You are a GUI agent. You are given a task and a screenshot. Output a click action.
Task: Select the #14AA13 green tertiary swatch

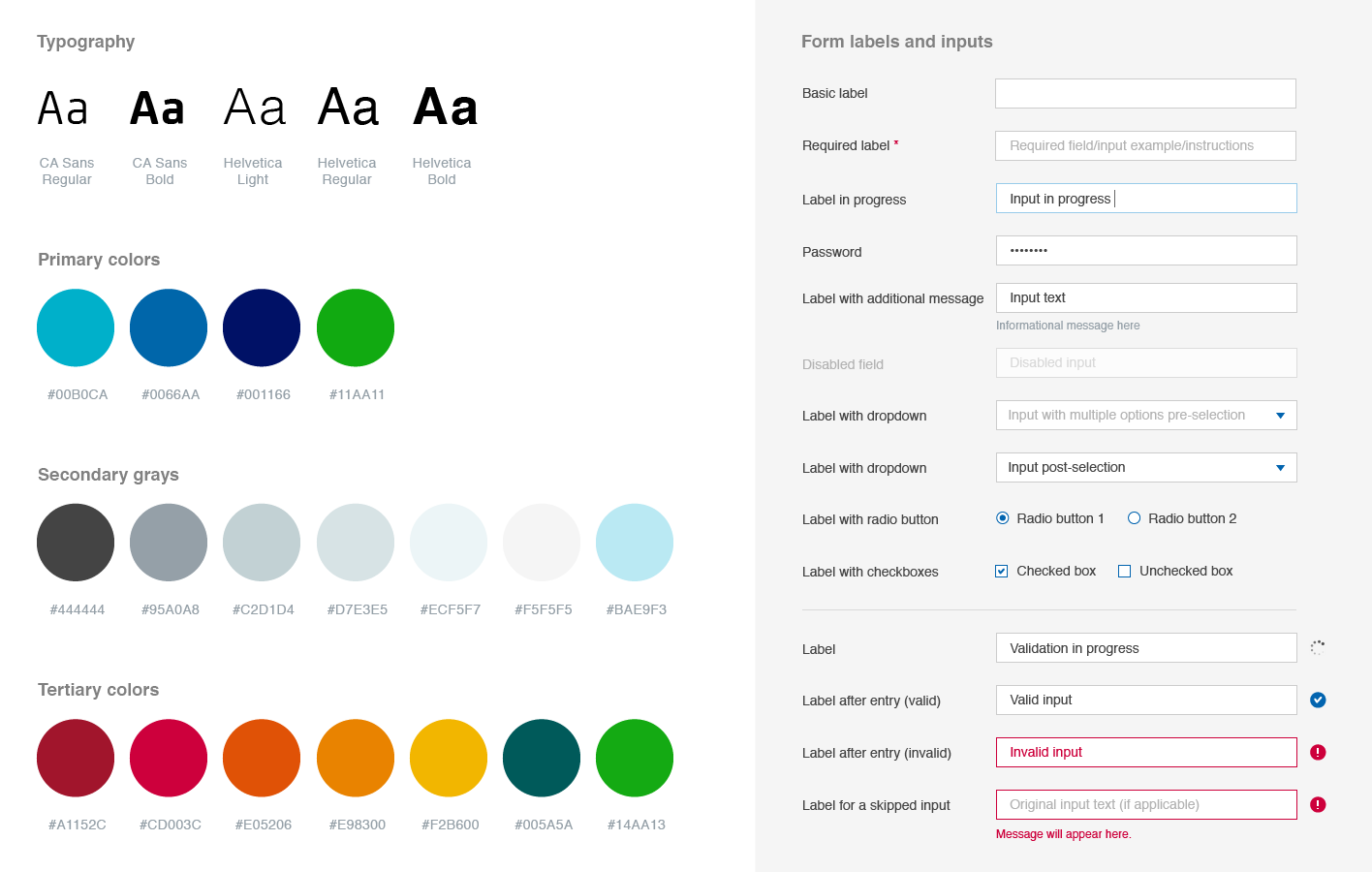point(635,758)
